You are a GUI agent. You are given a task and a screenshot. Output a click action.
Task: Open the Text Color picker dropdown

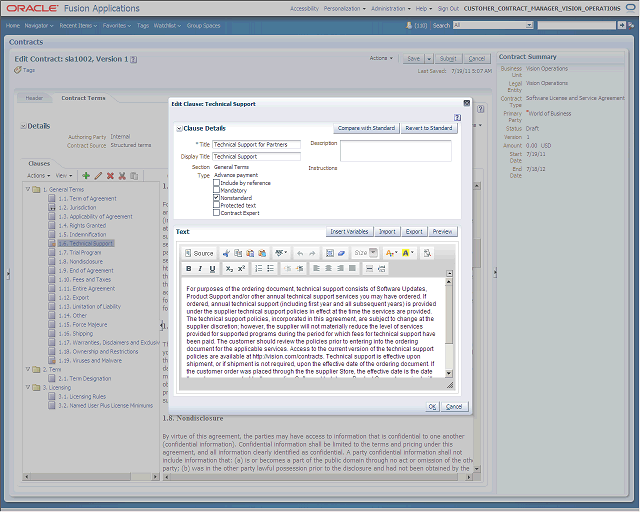click(x=391, y=254)
